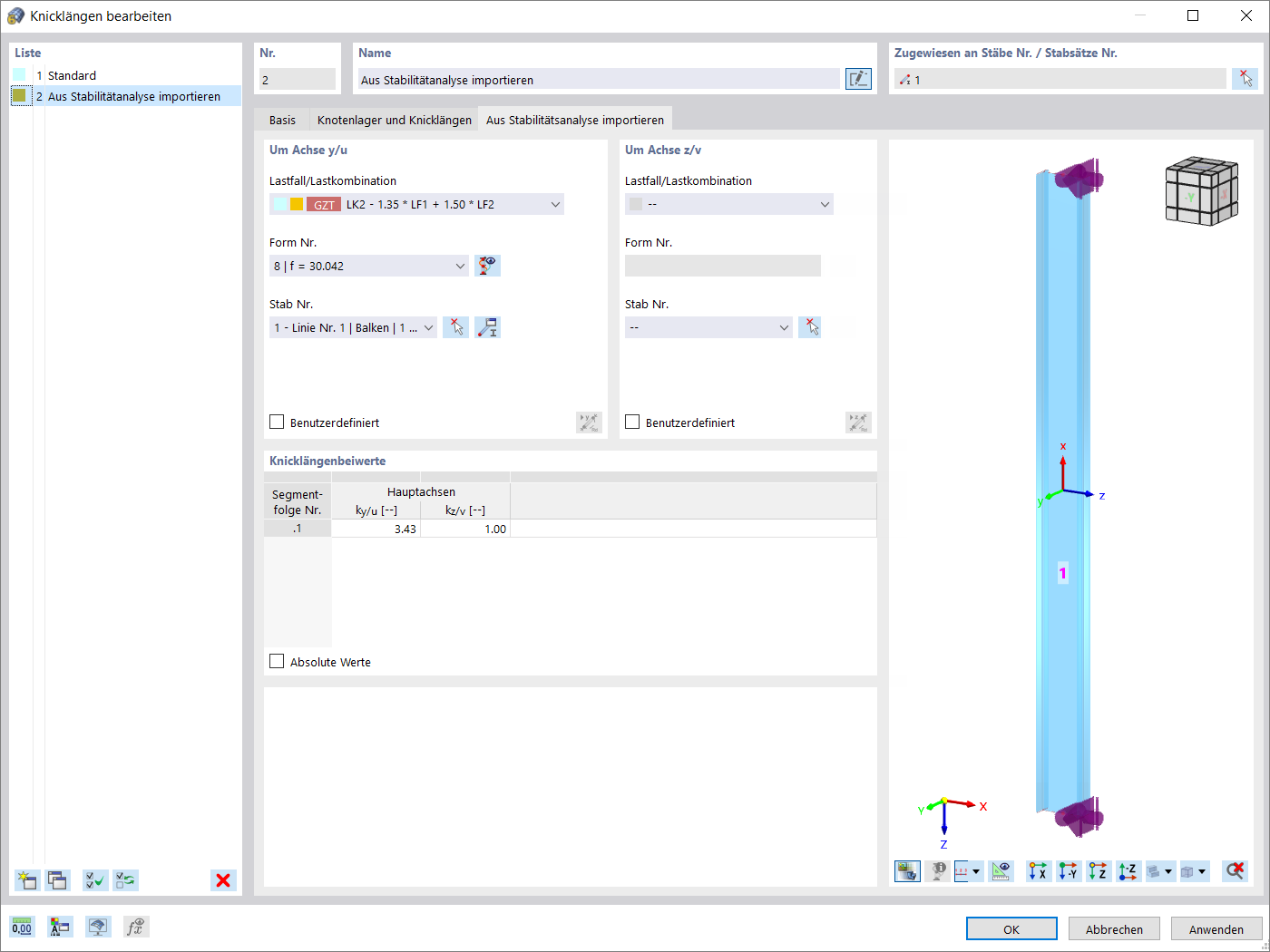Edit the name with the pencil icon
This screenshot has height=952, width=1270.
[858, 79]
